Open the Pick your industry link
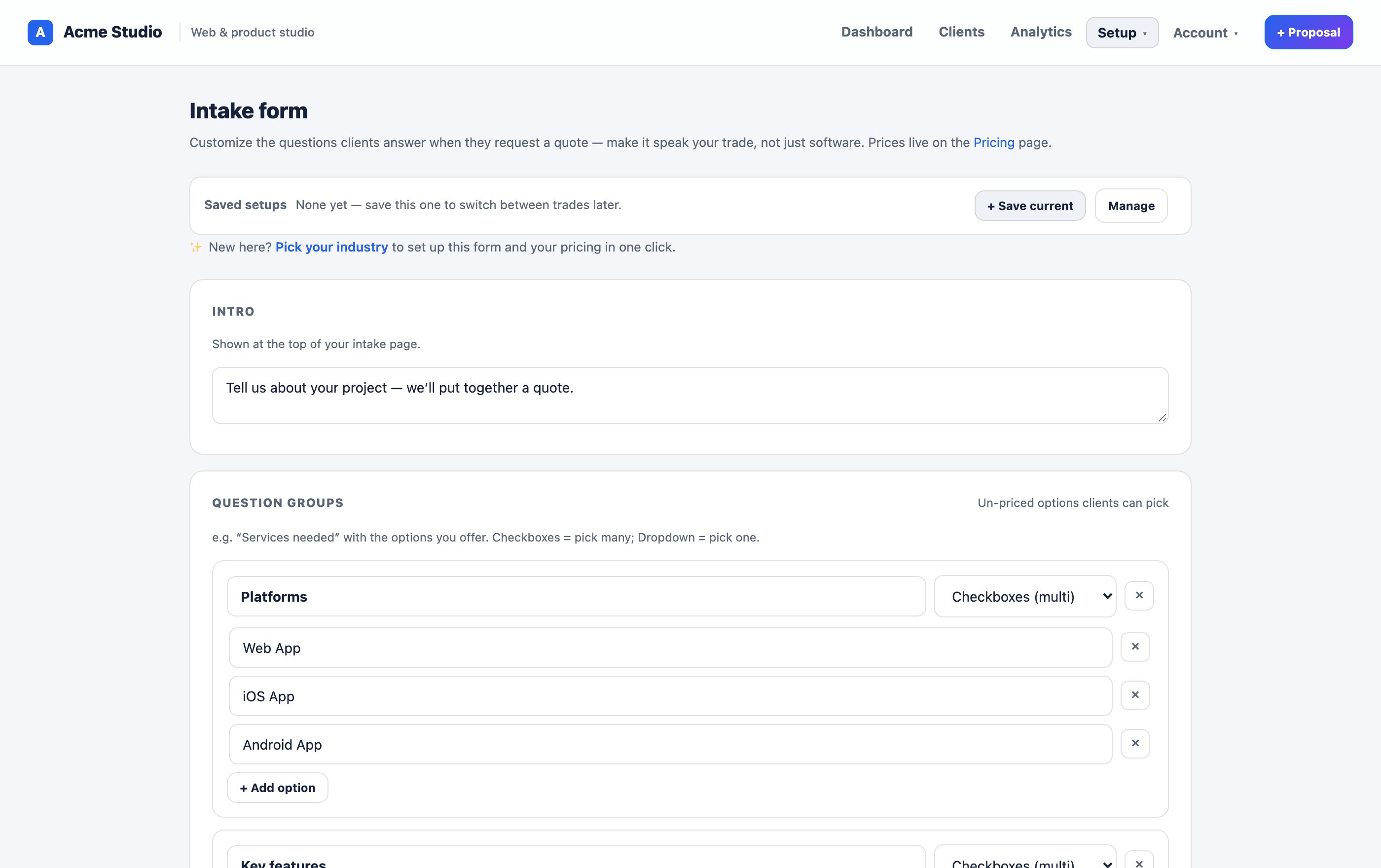Image resolution: width=1381 pixels, height=868 pixels. (x=331, y=247)
